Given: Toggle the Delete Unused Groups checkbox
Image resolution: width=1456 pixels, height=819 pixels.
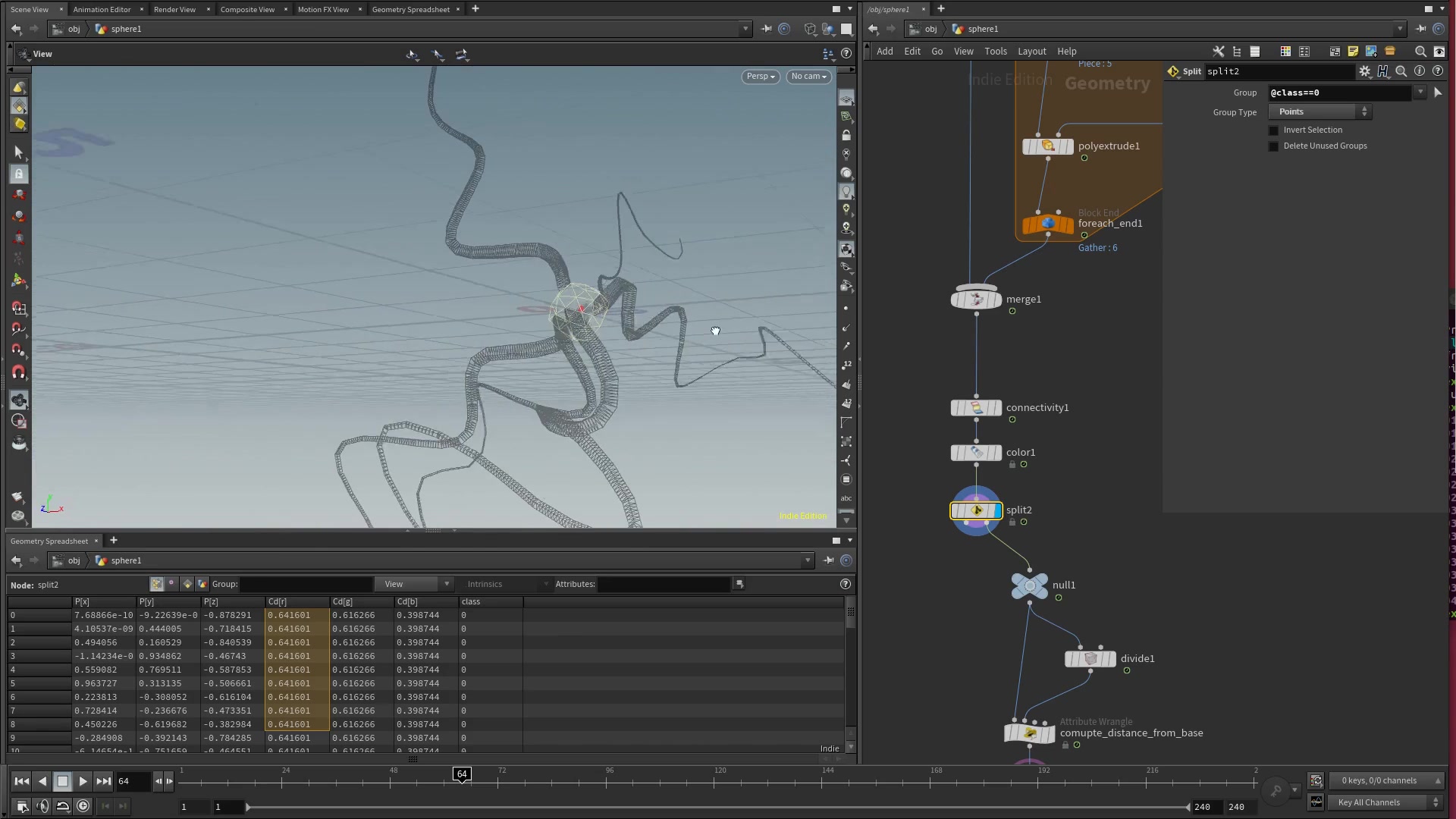Looking at the screenshot, I should pos(1274,146).
